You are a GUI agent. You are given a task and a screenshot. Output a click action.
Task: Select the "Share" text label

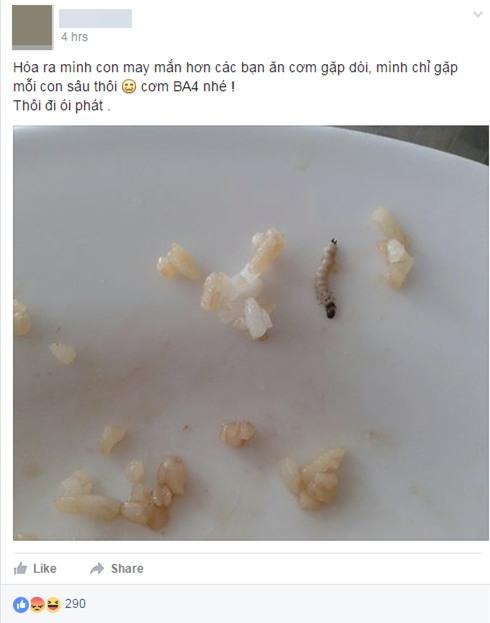coord(127,569)
